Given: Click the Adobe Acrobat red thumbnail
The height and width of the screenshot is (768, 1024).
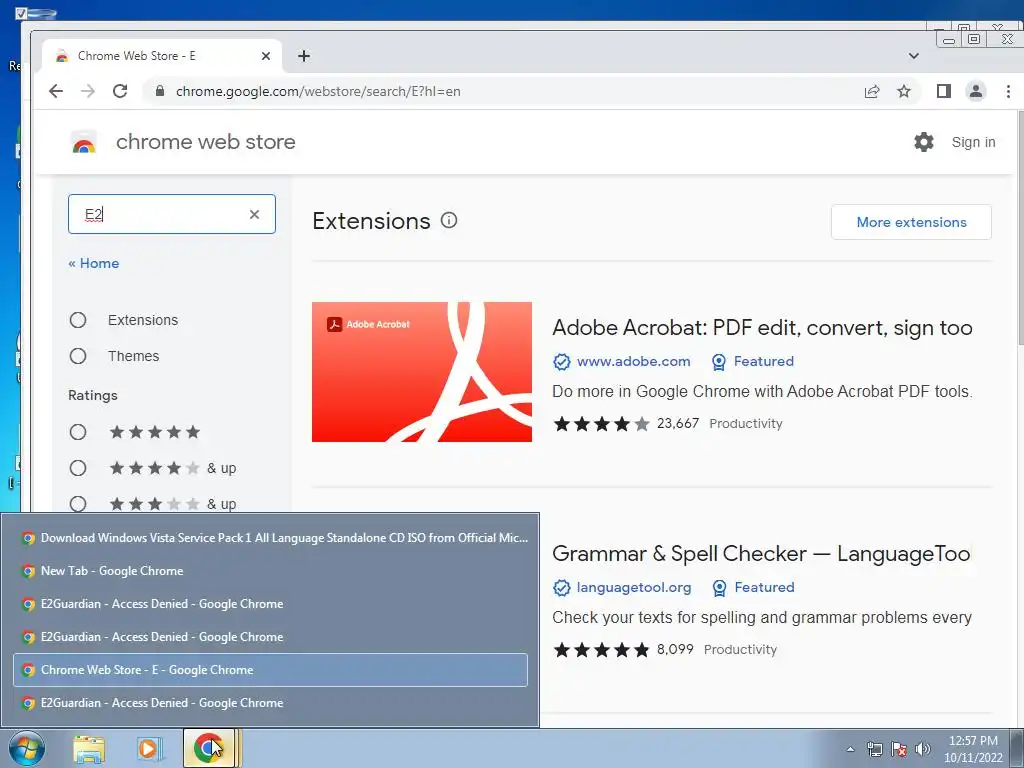Looking at the screenshot, I should (422, 372).
